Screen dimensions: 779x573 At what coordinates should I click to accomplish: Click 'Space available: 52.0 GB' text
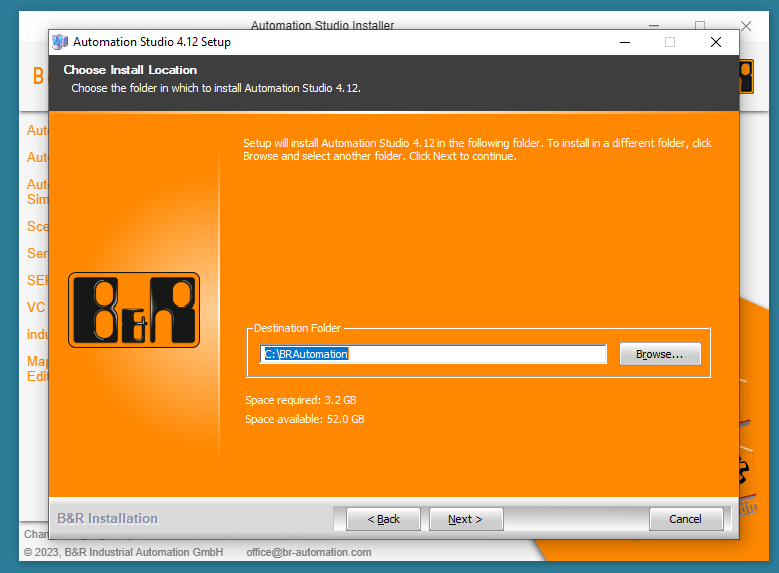[x=305, y=419]
